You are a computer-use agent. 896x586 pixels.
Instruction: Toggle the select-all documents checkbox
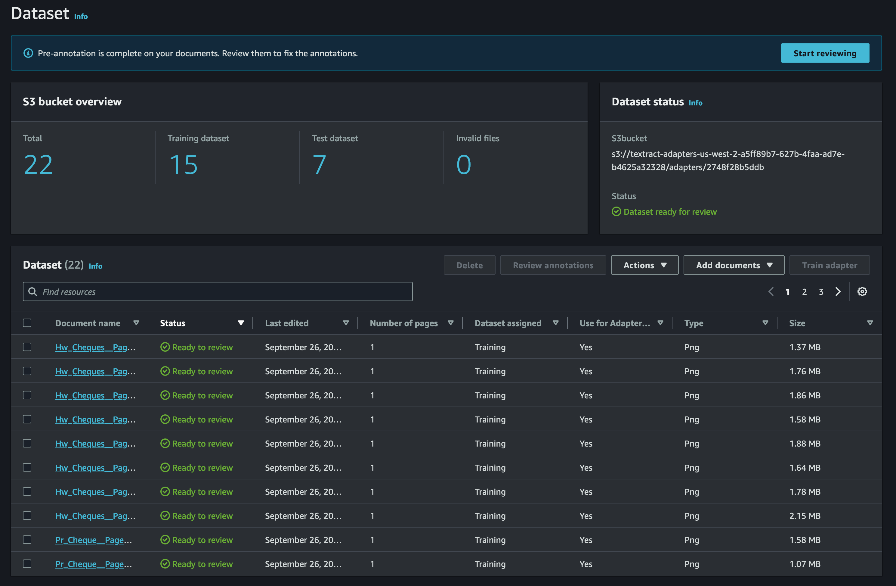click(28, 323)
